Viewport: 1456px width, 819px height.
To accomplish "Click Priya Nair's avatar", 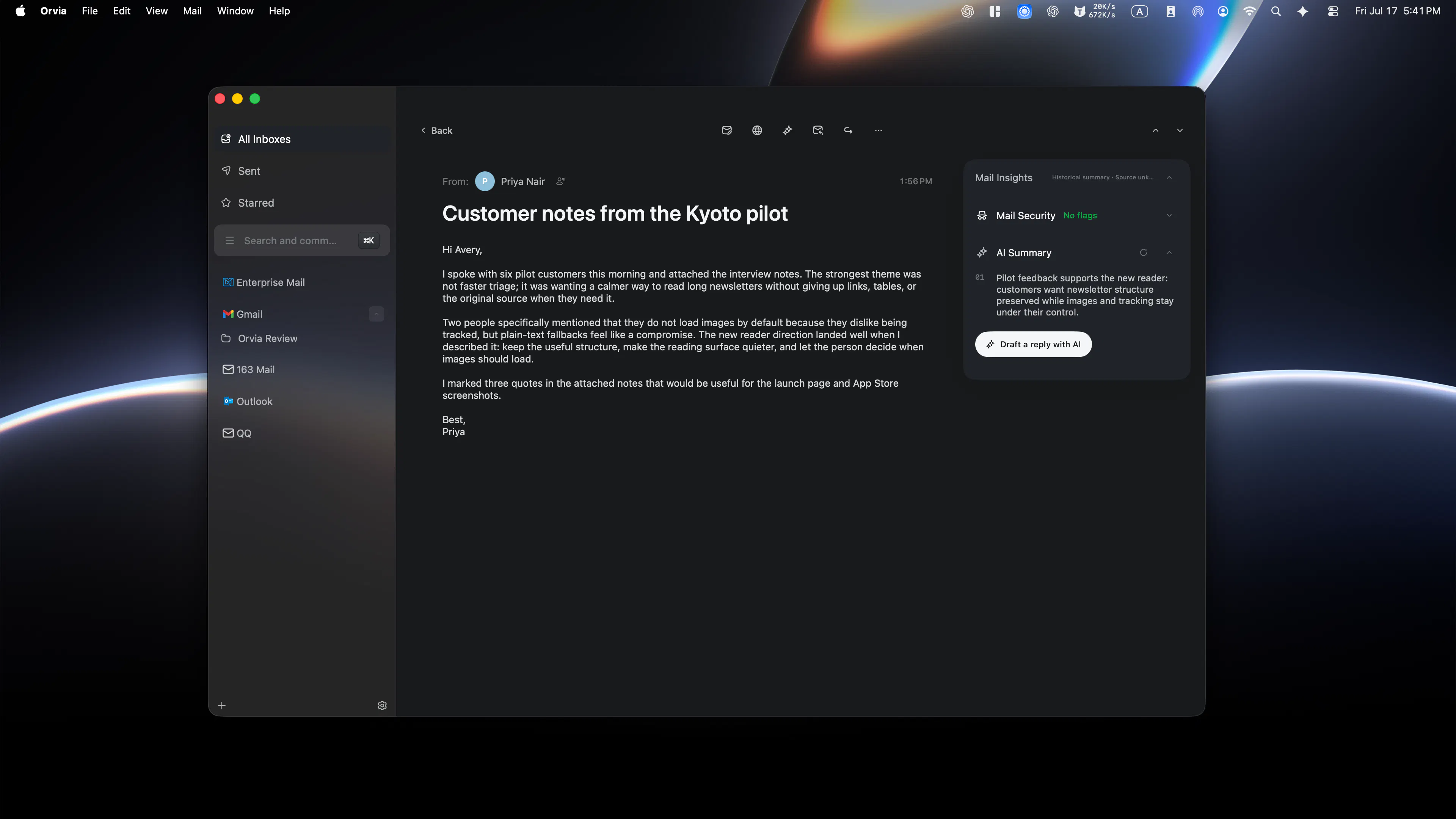I will tap(485, 182).
